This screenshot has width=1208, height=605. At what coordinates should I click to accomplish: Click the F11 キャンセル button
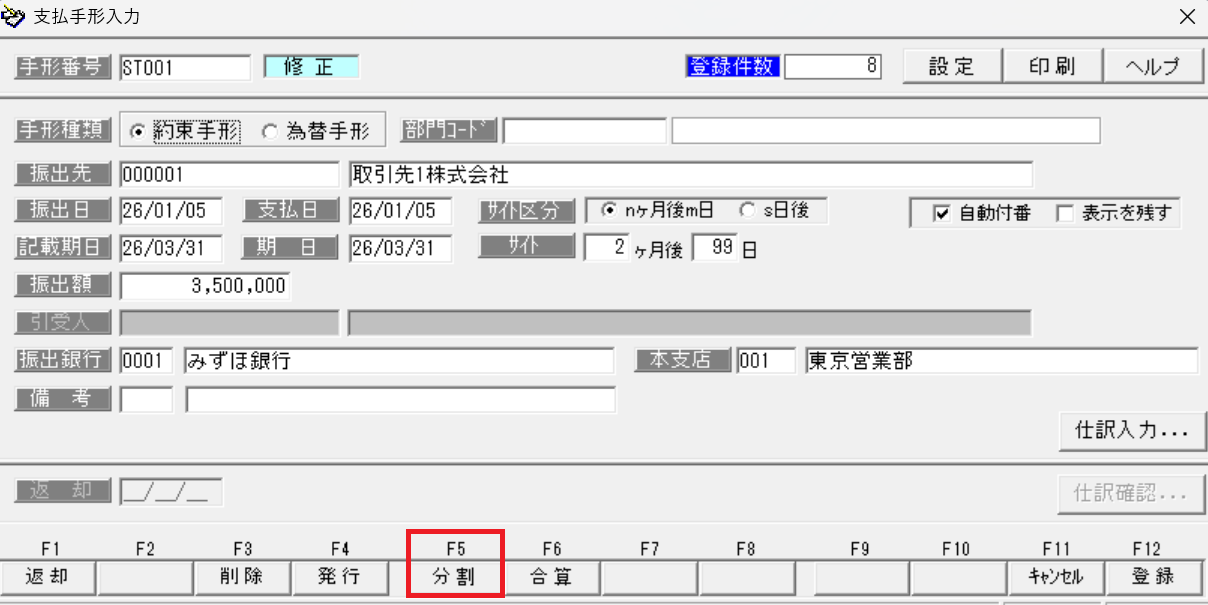1055,578
